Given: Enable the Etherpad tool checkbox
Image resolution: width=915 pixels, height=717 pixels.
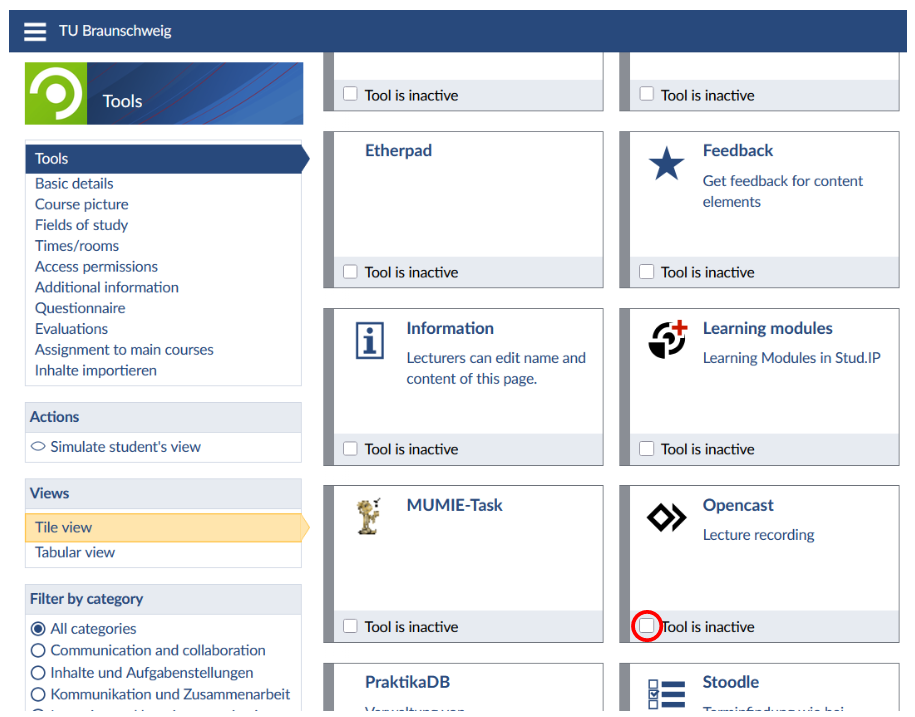Looking at the screenshot, I should tap(350, 272).
